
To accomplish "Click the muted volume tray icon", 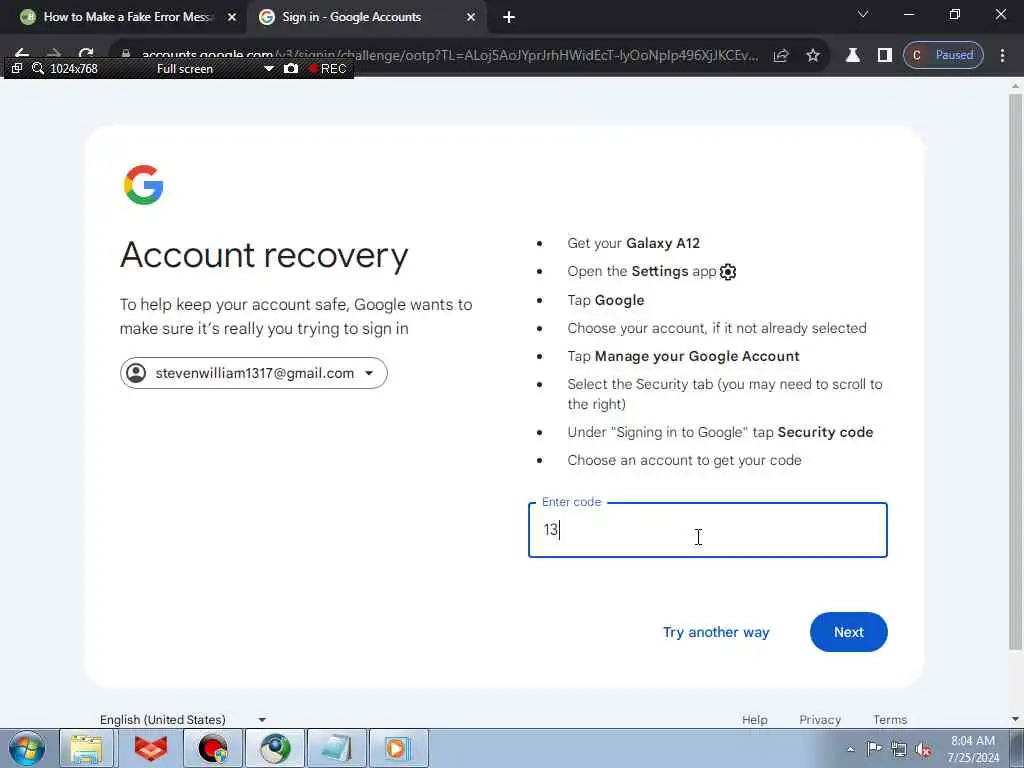I will [x=923, y=749].
